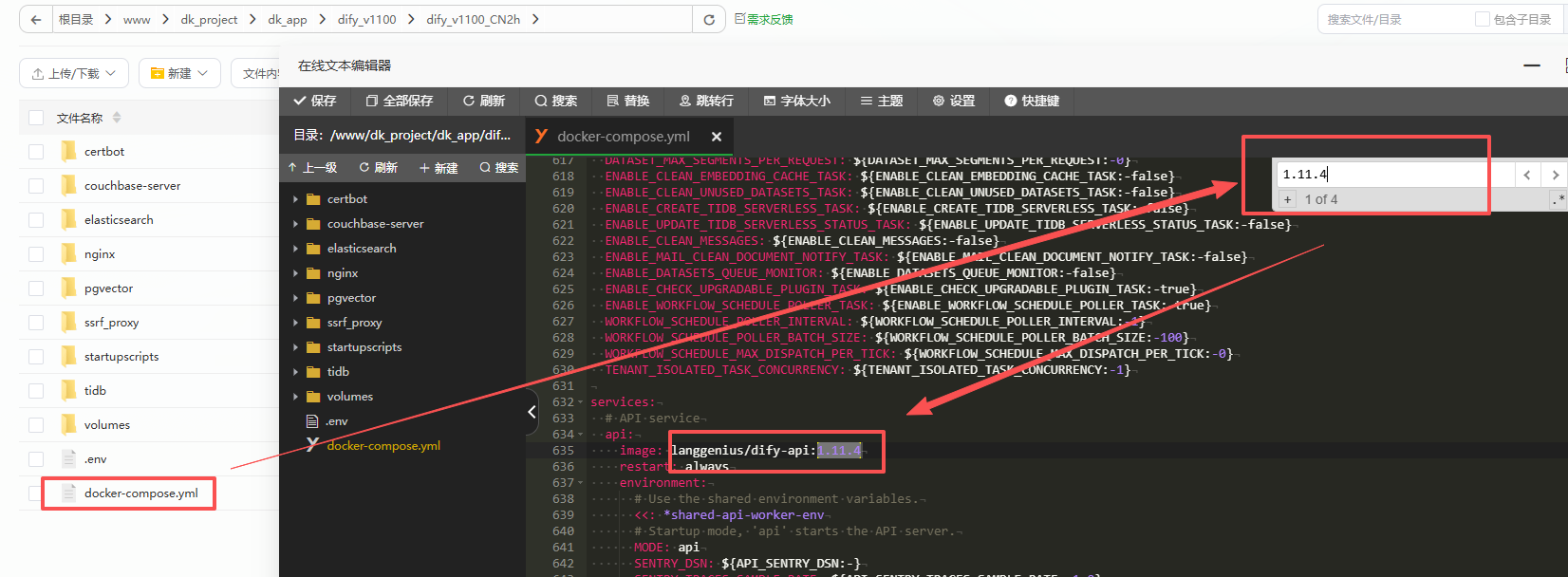Open the keyboard shortcuts help icon
The width and height of the screenshot is (1568, 577).
pos(1011,101)
